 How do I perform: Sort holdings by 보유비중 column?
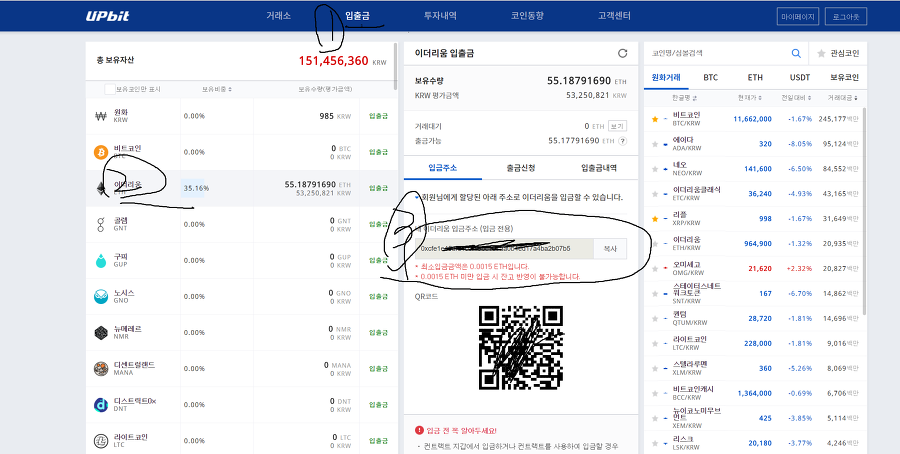pos(217,90)
